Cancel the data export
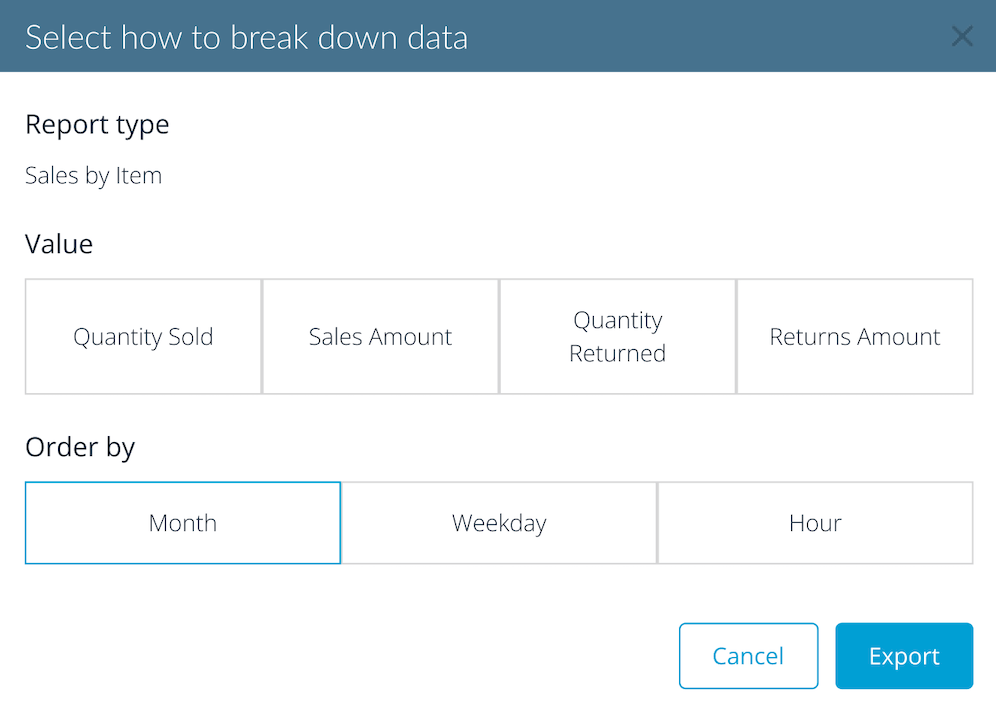 pyautogui.click(x=748, y=655)
